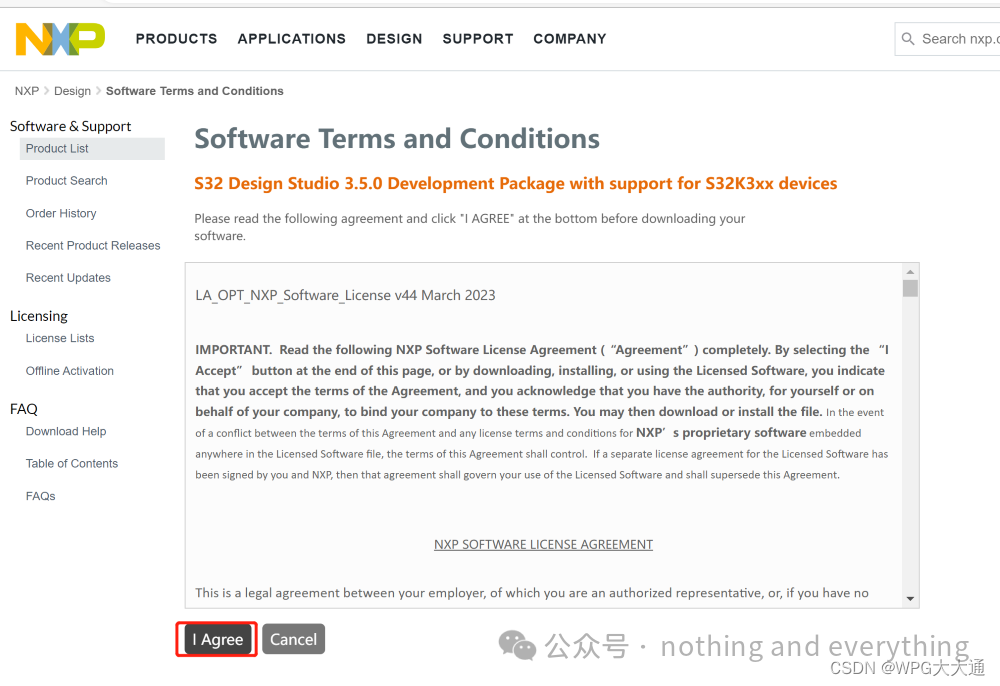
Task: Open the COMPANY menu
Action: 570,39
